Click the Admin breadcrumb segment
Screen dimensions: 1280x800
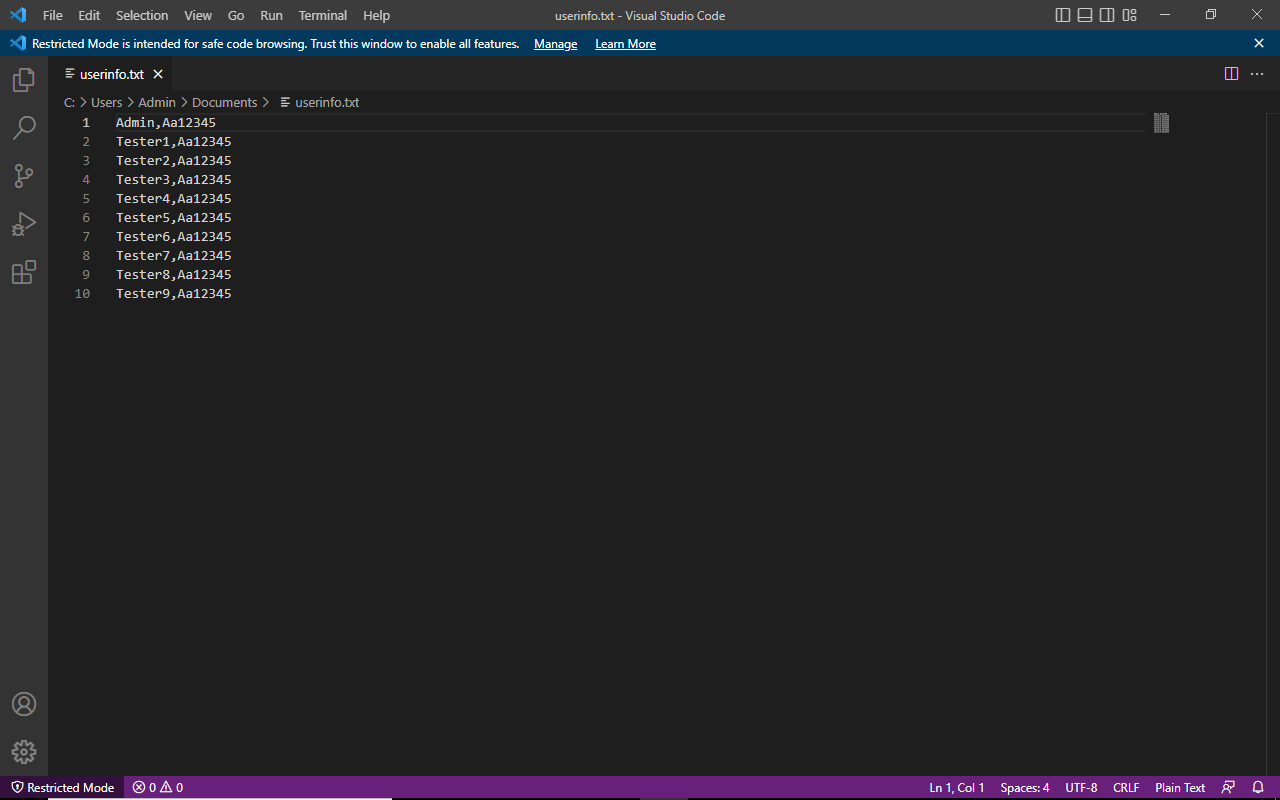(x=157, y=102)
